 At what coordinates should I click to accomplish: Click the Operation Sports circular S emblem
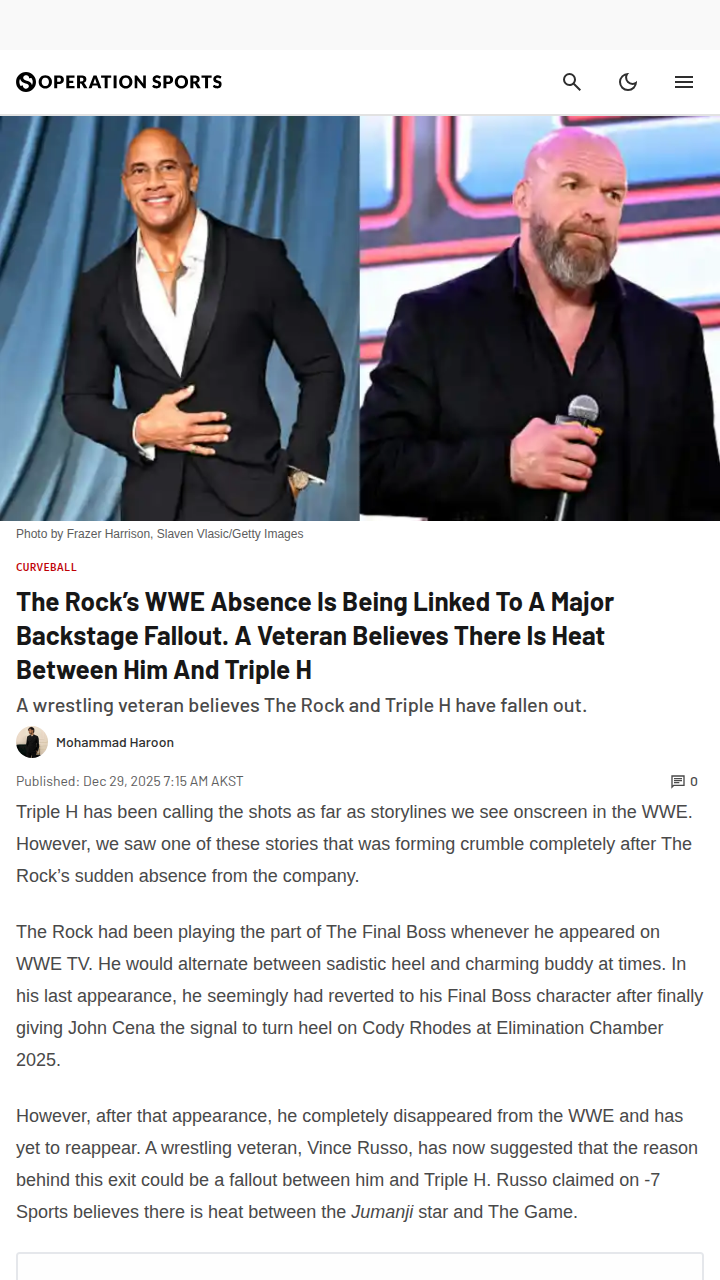pyautogui.click(x=26, y=82)
